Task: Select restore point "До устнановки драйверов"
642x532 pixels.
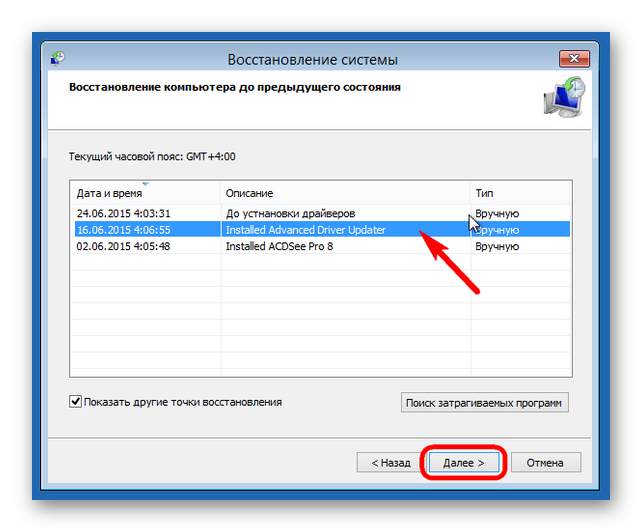Action: (289, 213)
